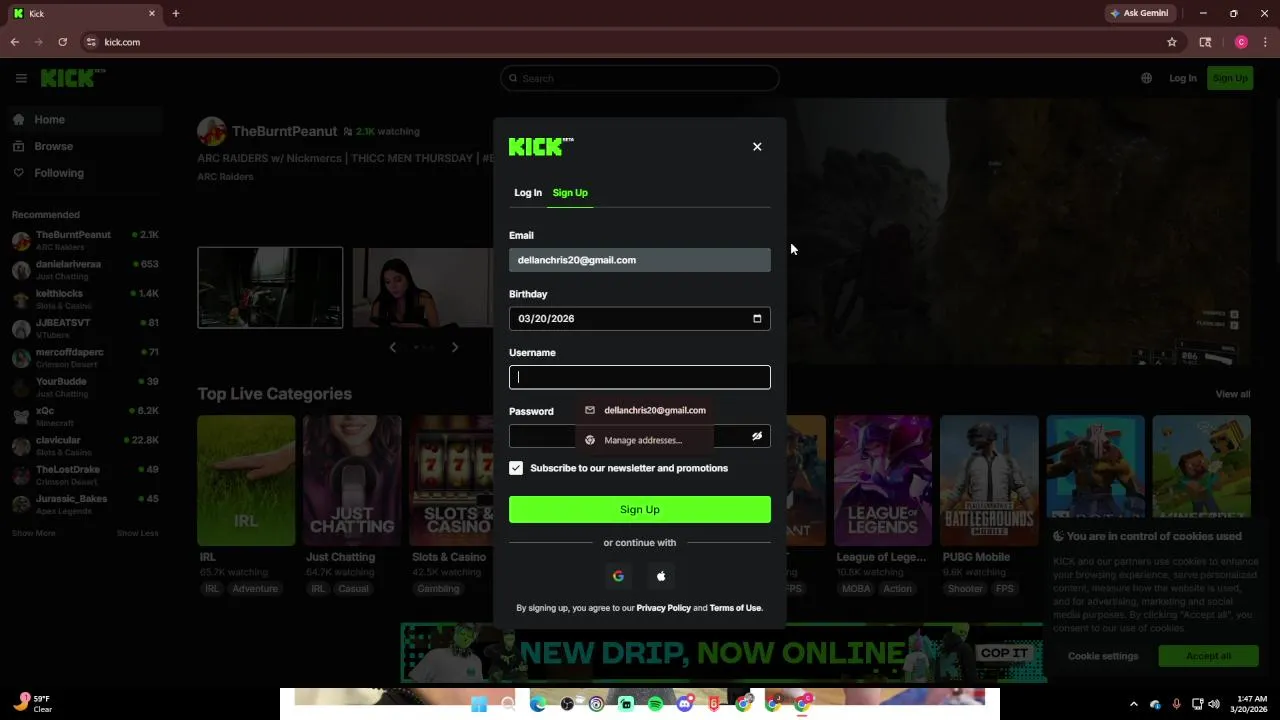Open the Just Chatting category card
This screenshot has height=720, width=1280.
(352, 480)
